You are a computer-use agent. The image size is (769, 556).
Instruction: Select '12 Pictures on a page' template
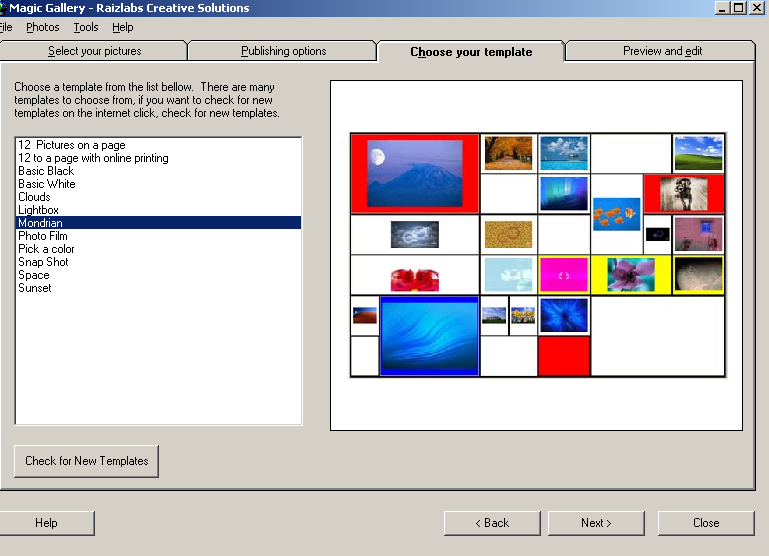[x=158, y=145]
